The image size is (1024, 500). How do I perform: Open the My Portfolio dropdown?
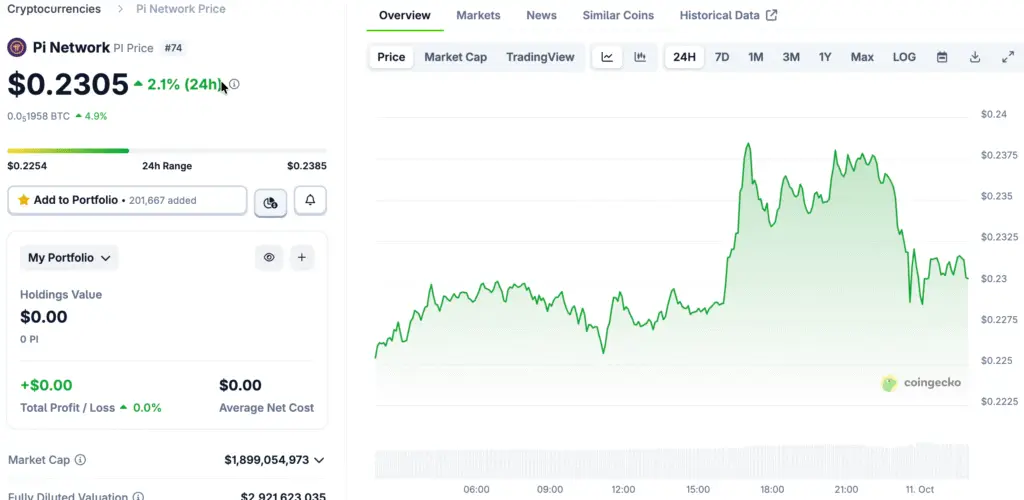[x=69, y=257]
